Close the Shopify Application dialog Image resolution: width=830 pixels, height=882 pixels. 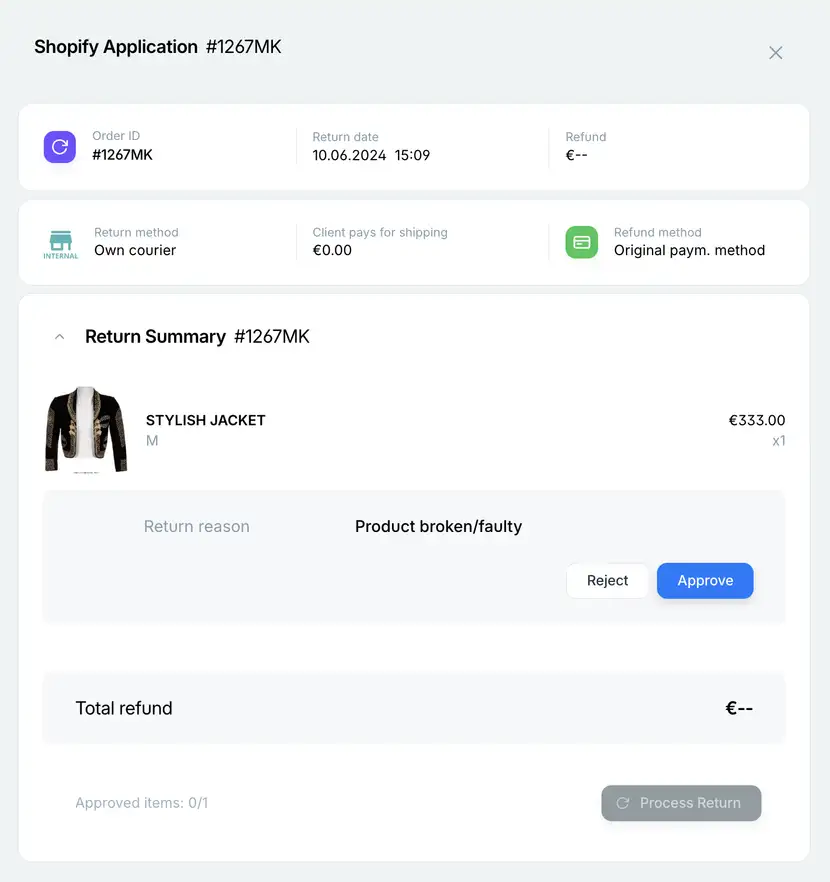coord(775,53)
